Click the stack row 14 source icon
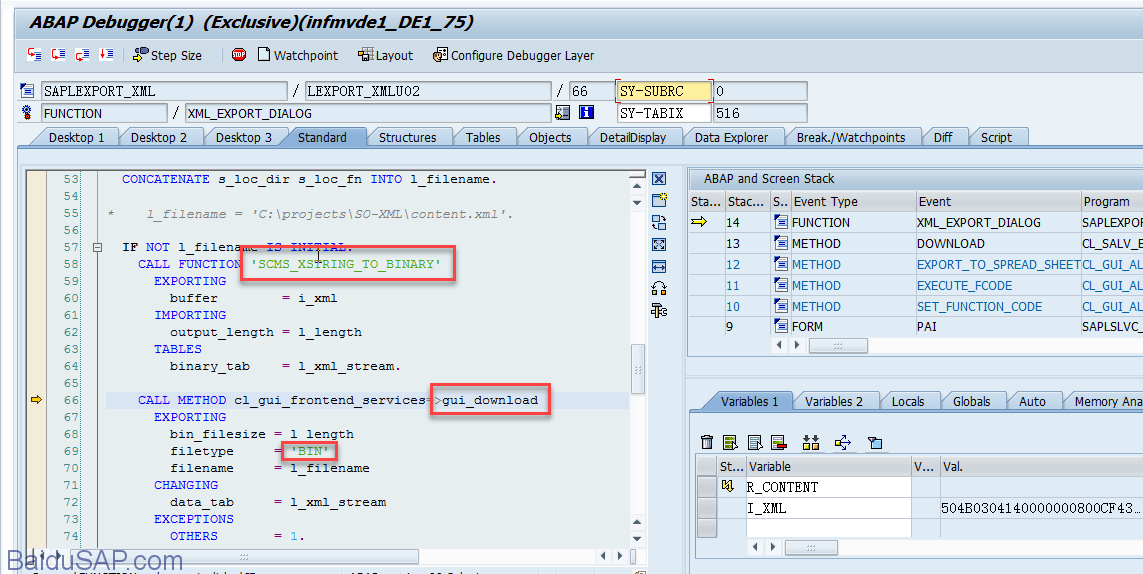This screenshot has height=574, width=1143. [781, 222]
